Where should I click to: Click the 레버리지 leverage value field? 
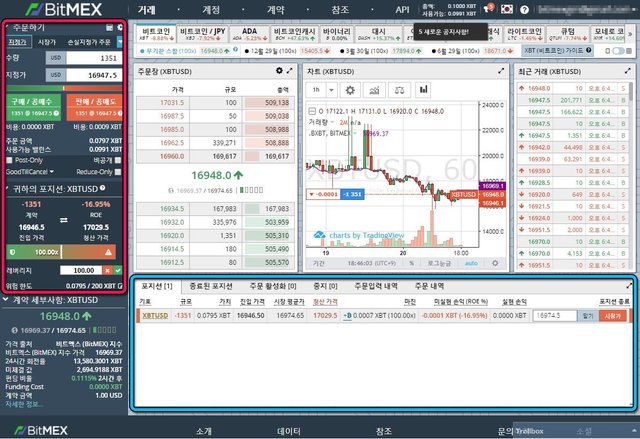tap(81, 270)
